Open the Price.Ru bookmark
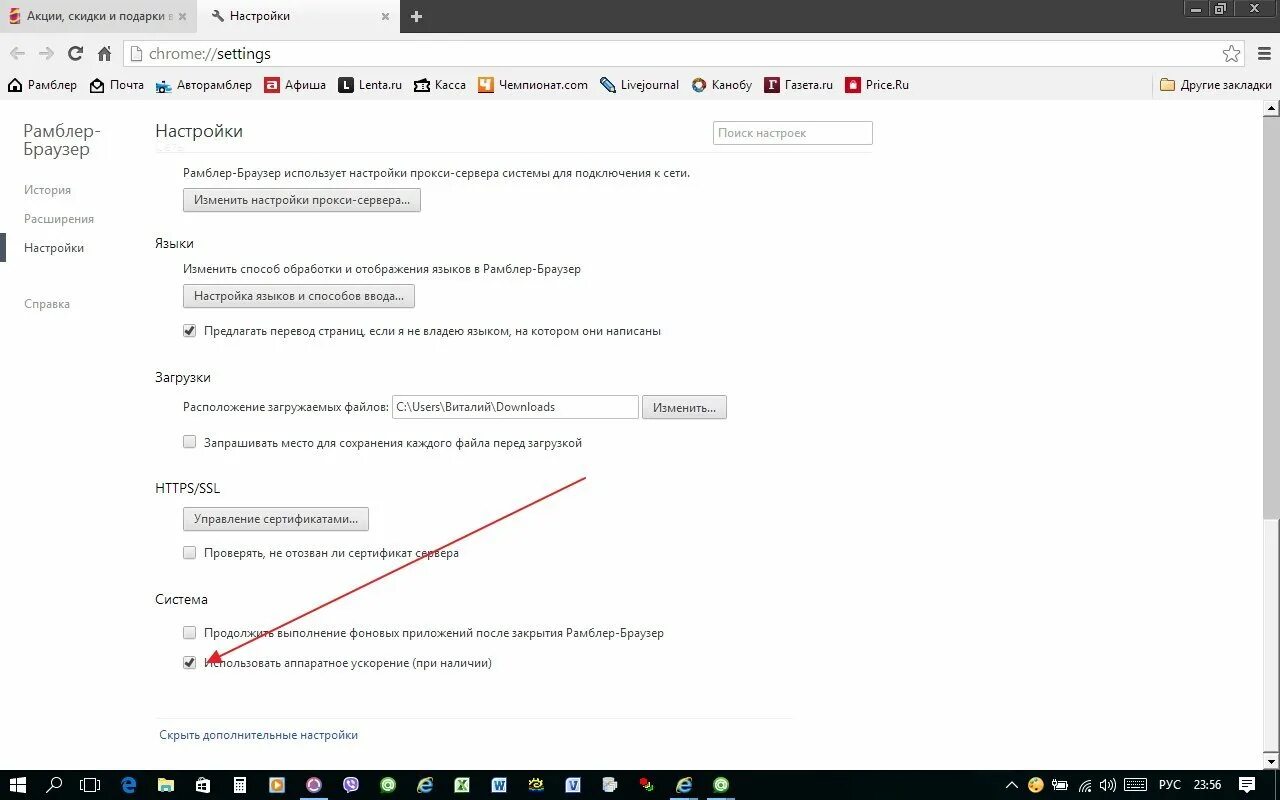The image size is (1280, 800). click(x=877, y=85)
